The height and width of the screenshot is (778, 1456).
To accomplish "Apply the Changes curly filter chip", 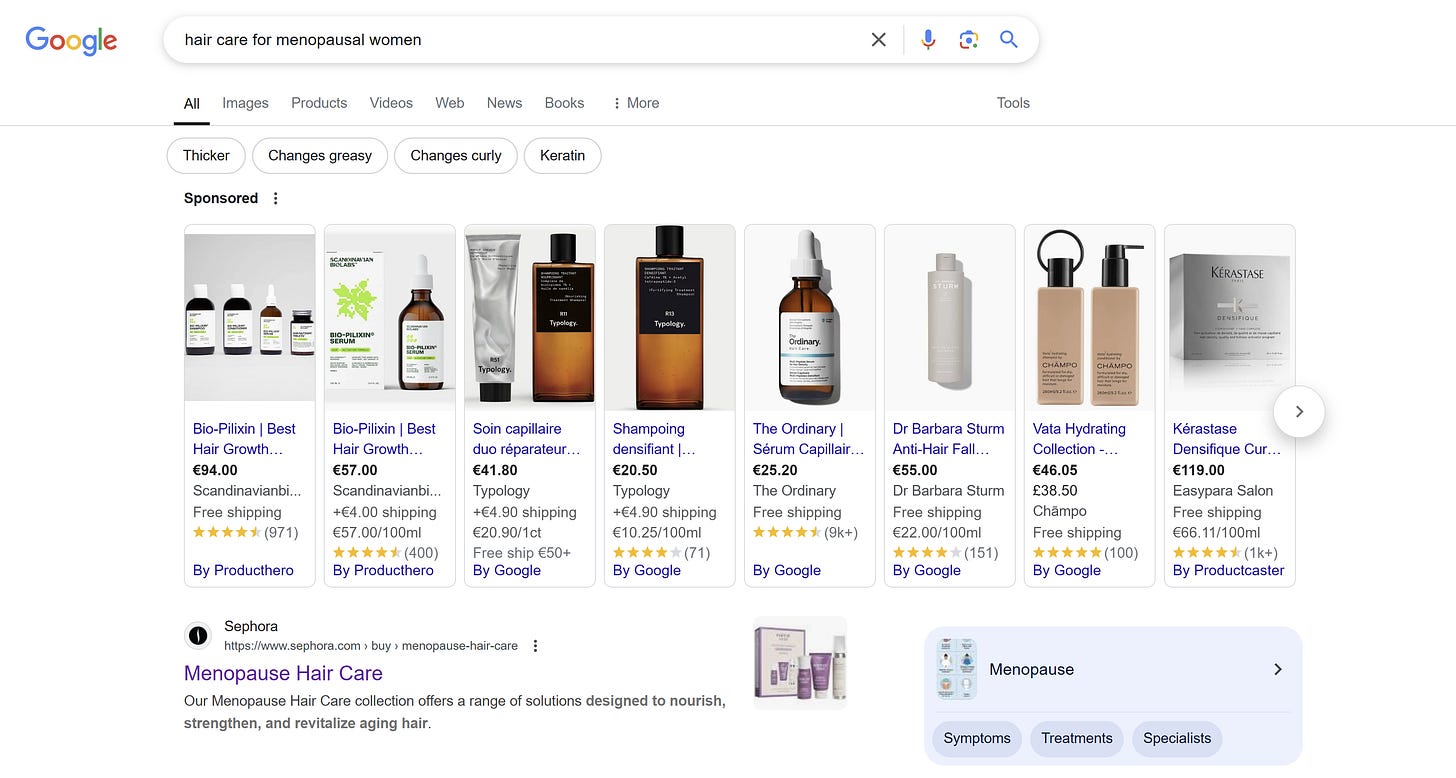I will (x=456, y=156).
